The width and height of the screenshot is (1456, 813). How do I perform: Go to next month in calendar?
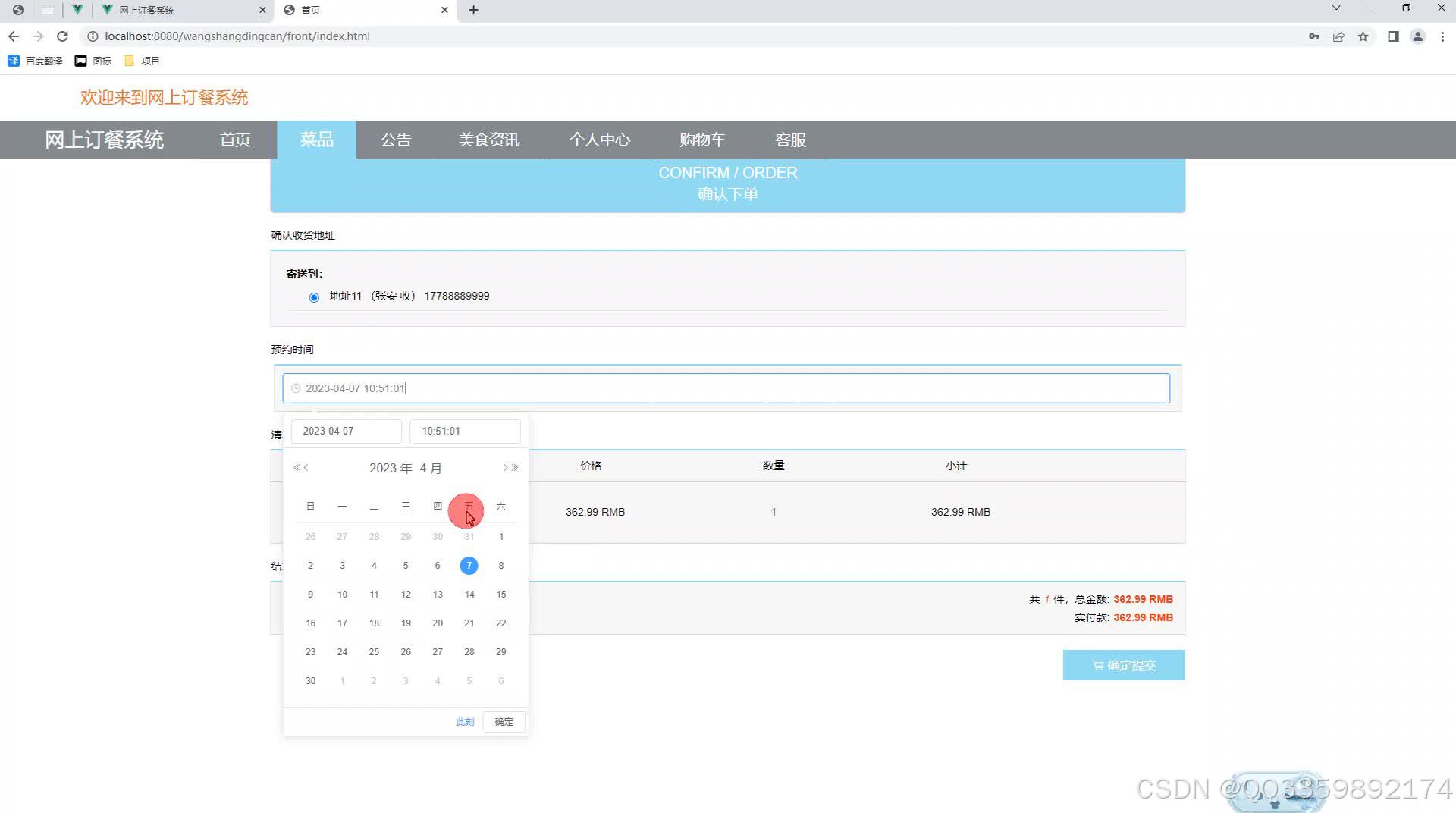pyautogui.click(x=505, y=468)
